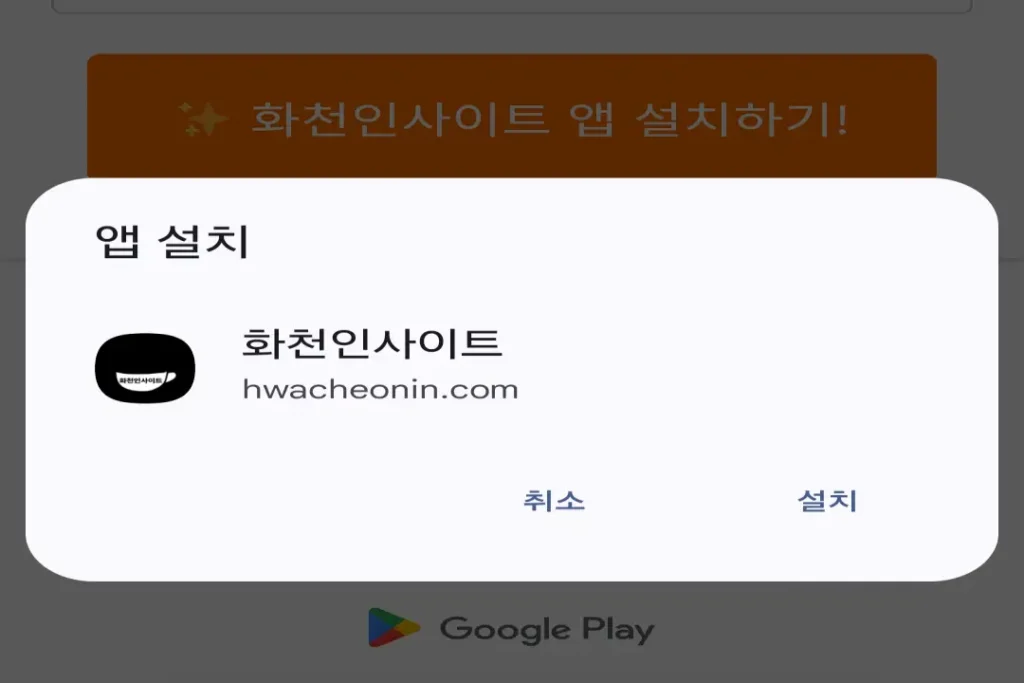Click the input box edge above the banner
The image size is (1024, 683).
[x=512, y=8]
